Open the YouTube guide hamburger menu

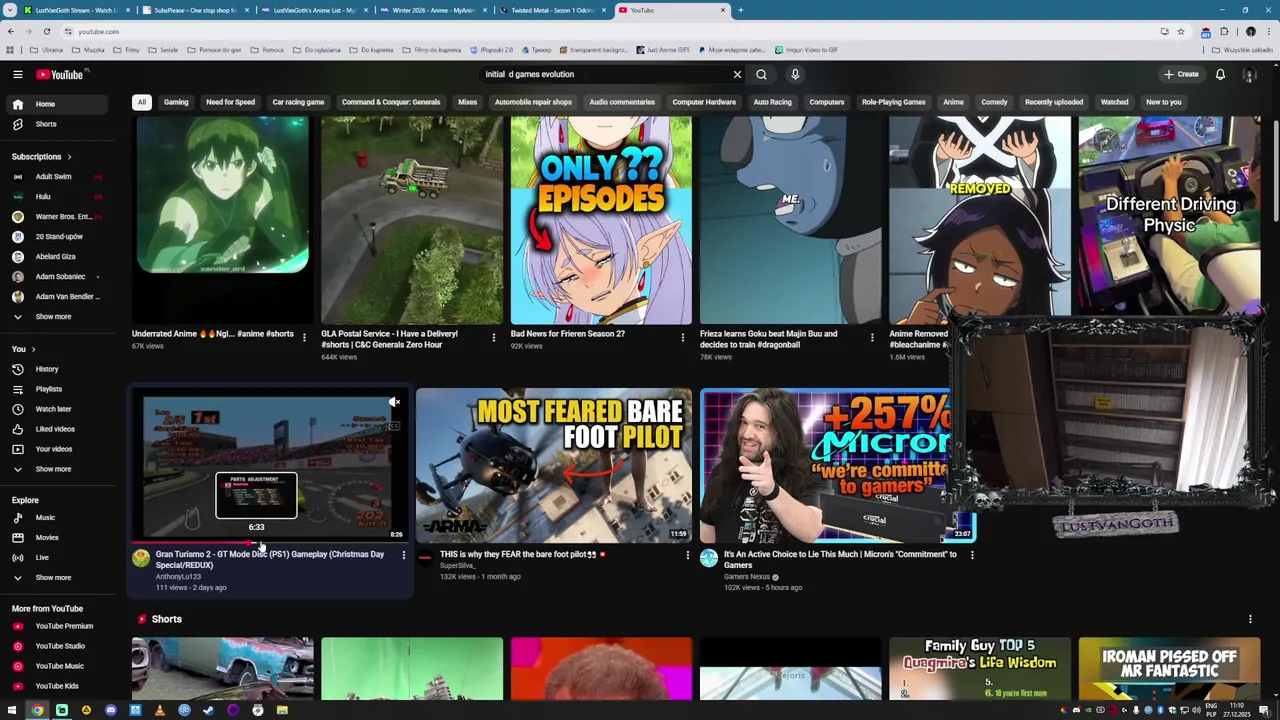pos(17,74)
